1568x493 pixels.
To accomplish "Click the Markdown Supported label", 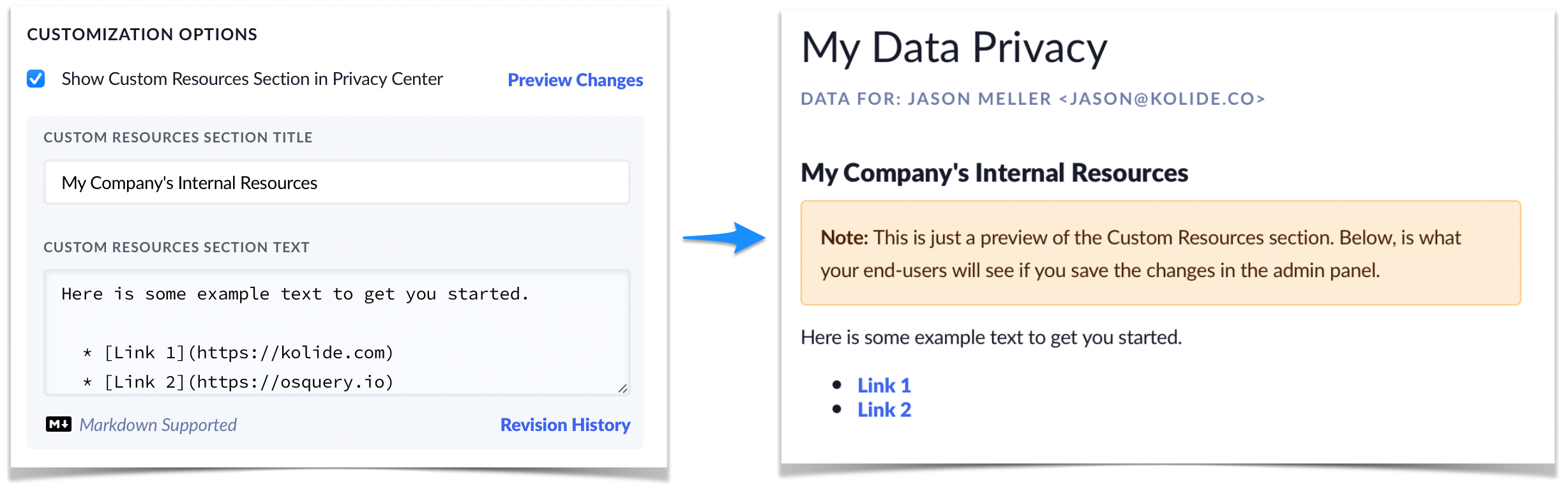I will (158, 425).
